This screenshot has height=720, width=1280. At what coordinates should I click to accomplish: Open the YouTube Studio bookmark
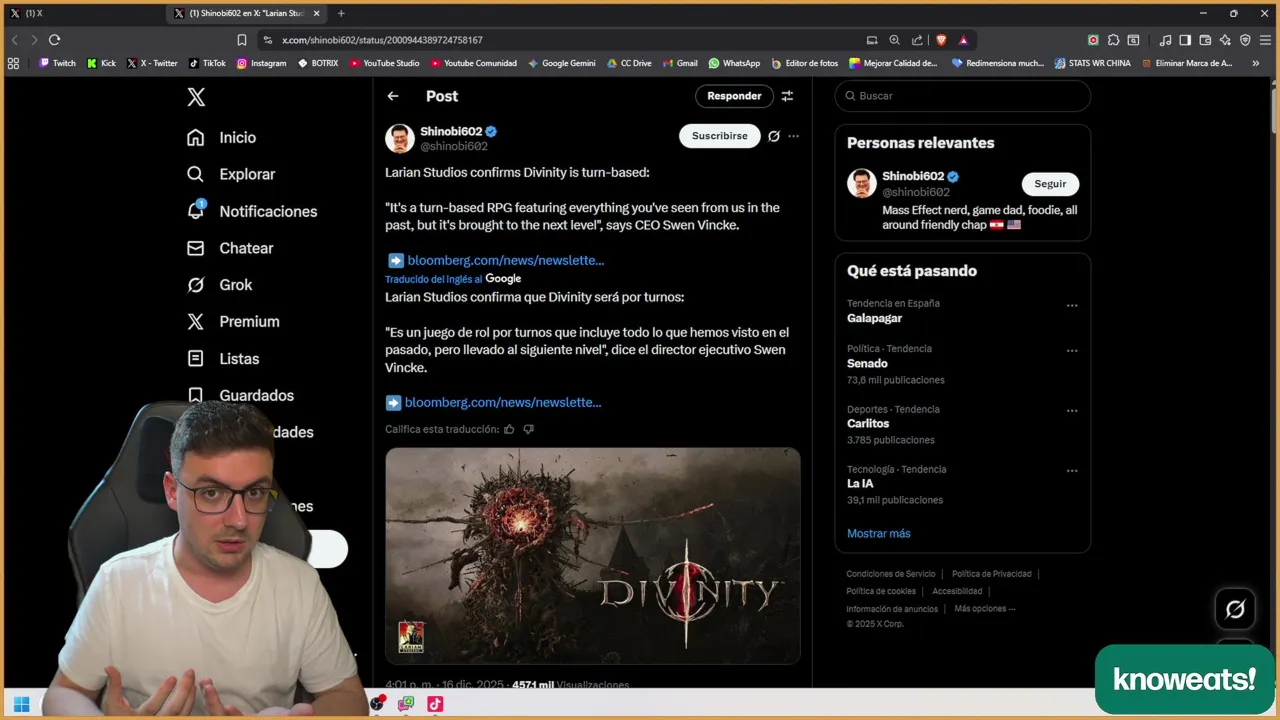coord(385,63)
